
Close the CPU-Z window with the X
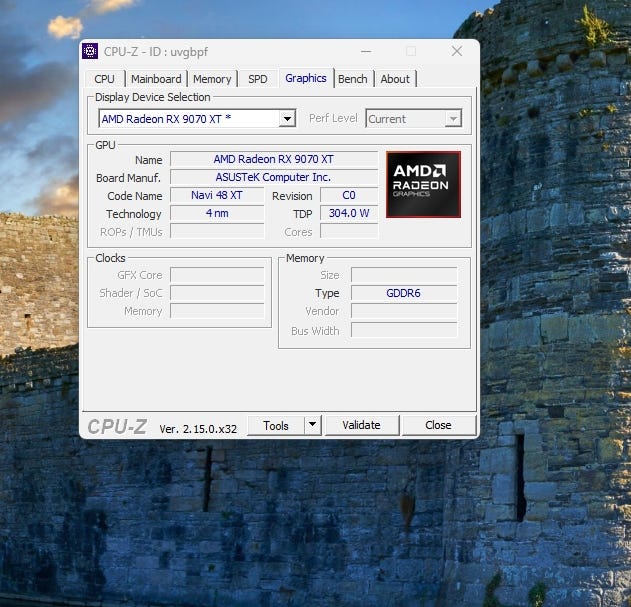coord(456,52)
